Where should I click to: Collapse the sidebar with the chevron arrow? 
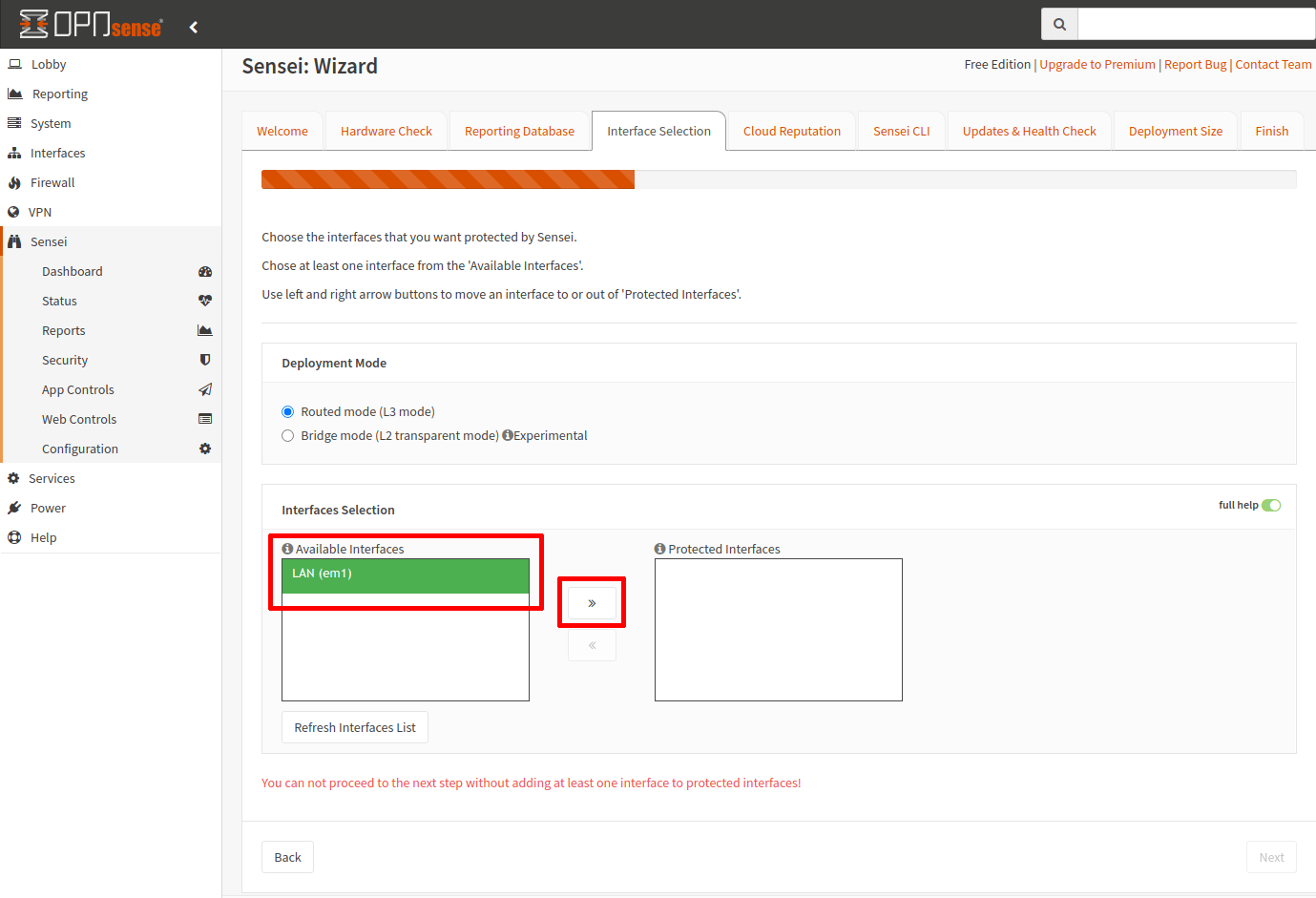(194, 27)
